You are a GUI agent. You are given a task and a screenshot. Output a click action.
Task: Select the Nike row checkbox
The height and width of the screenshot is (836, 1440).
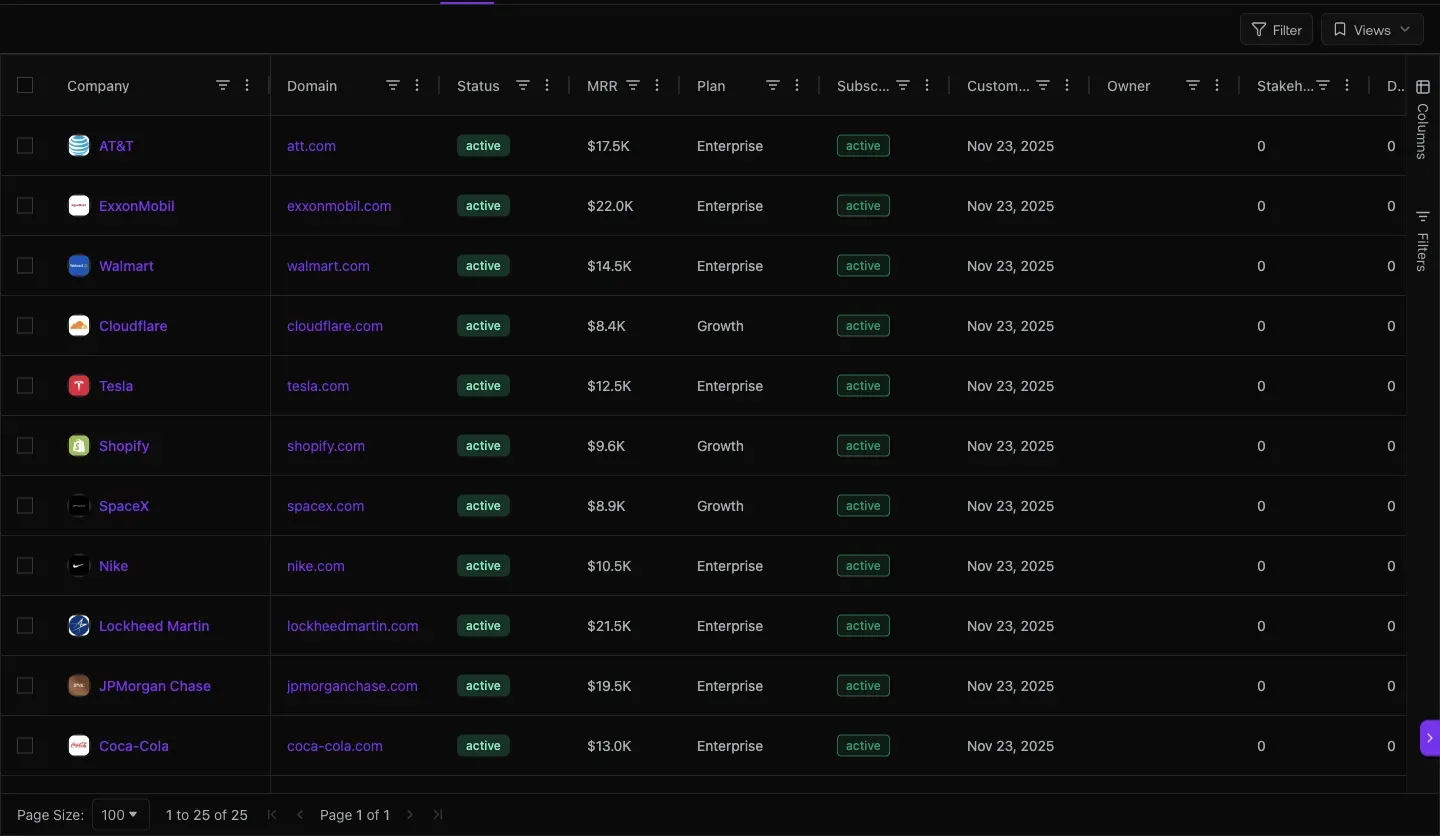coord(25,566)
